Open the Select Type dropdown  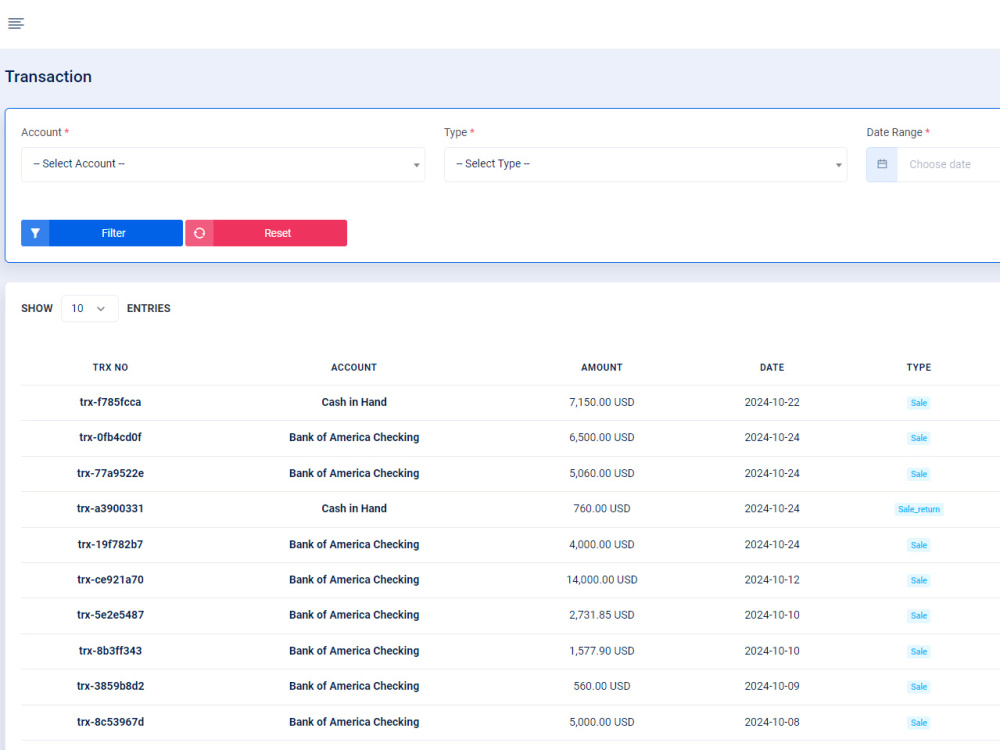click(x=645, y=165)
